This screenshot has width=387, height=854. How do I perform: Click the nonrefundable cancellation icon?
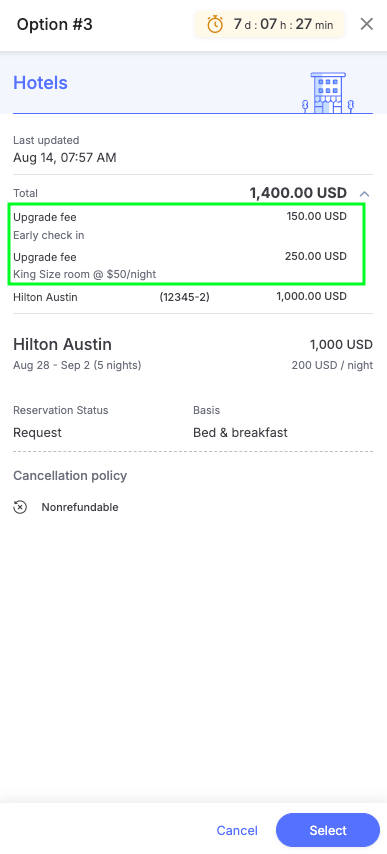pyautogui.click(x=20, y=507)
